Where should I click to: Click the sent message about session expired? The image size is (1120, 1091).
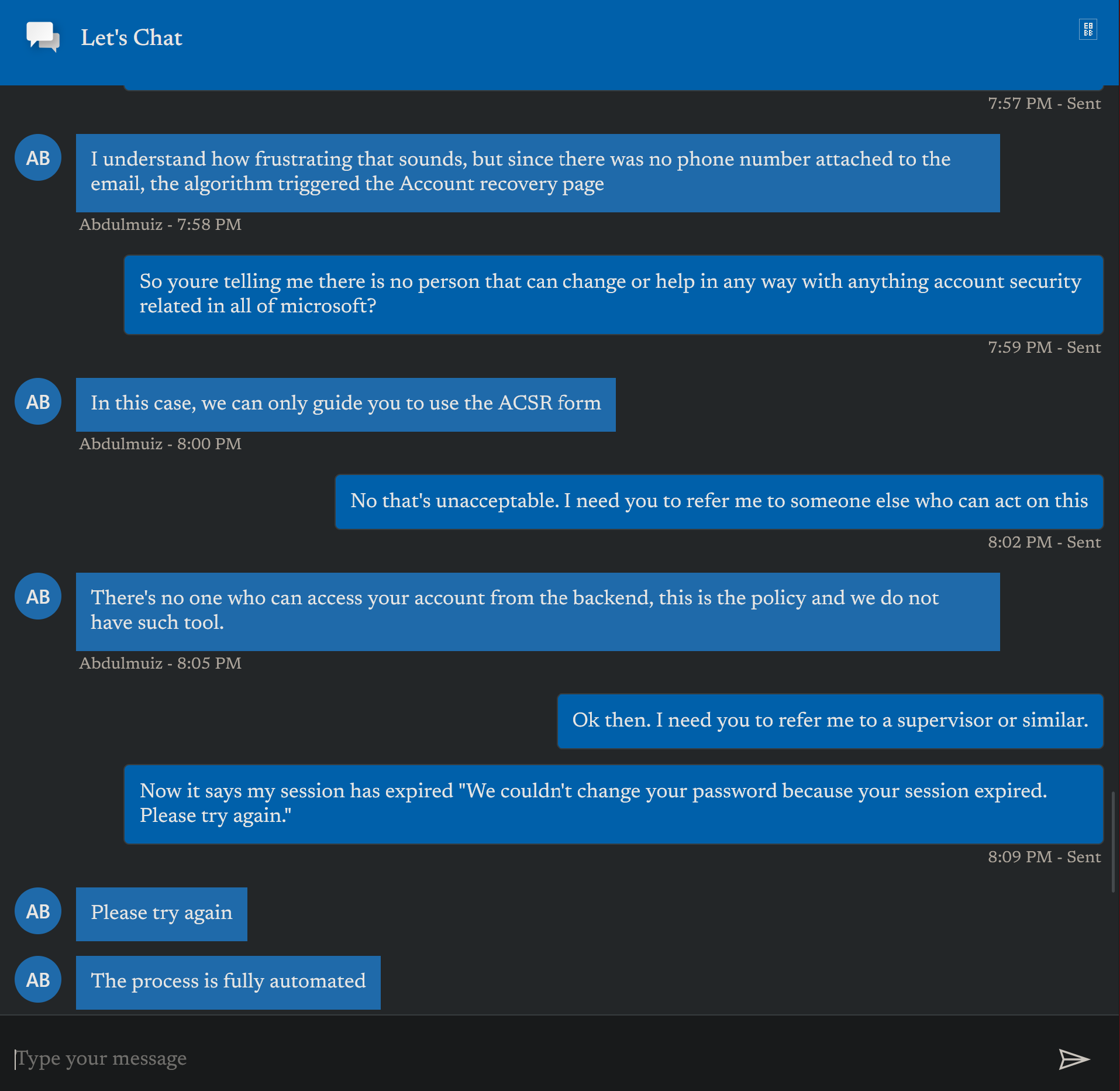coord(614,804)
